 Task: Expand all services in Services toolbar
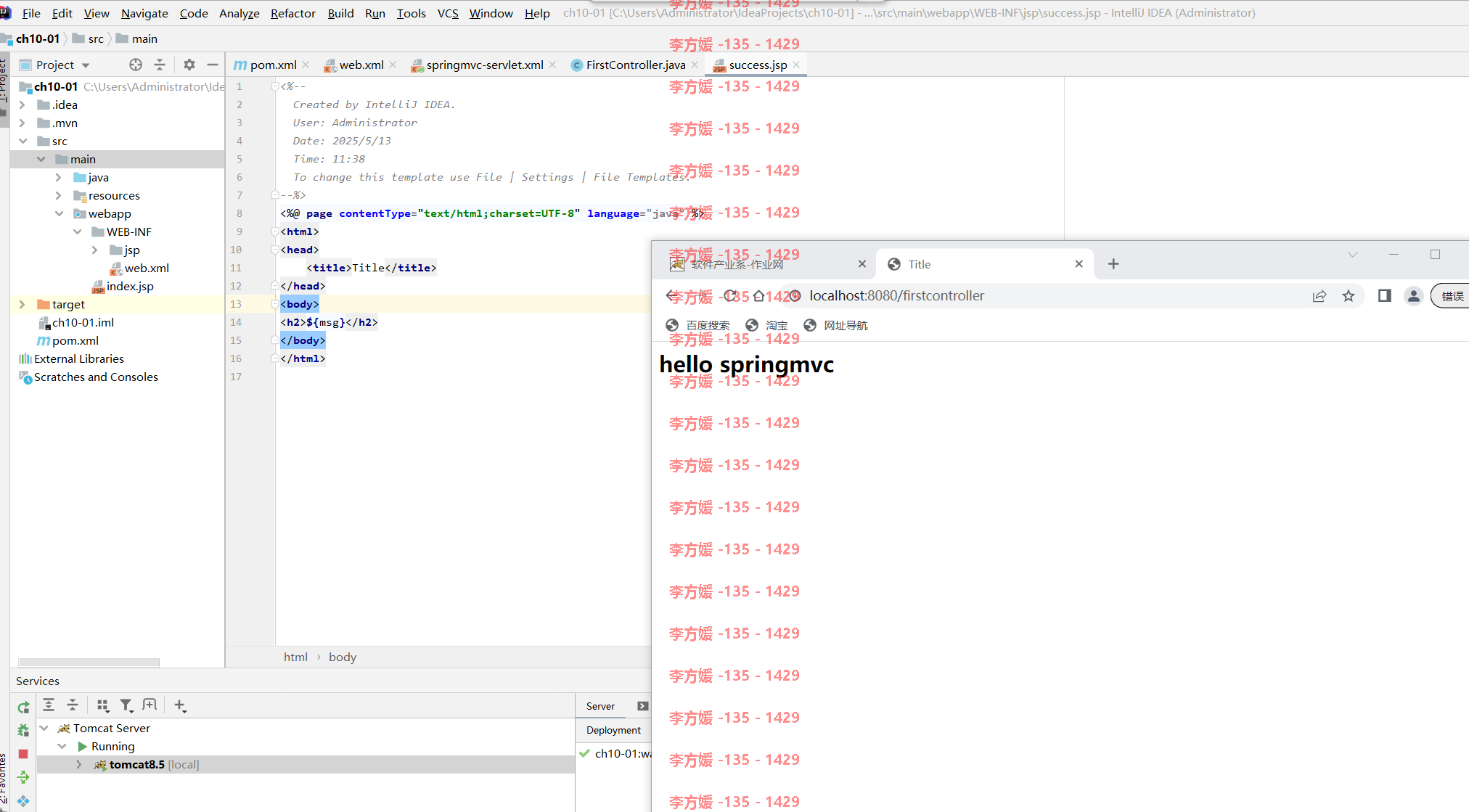click(49, 705)
